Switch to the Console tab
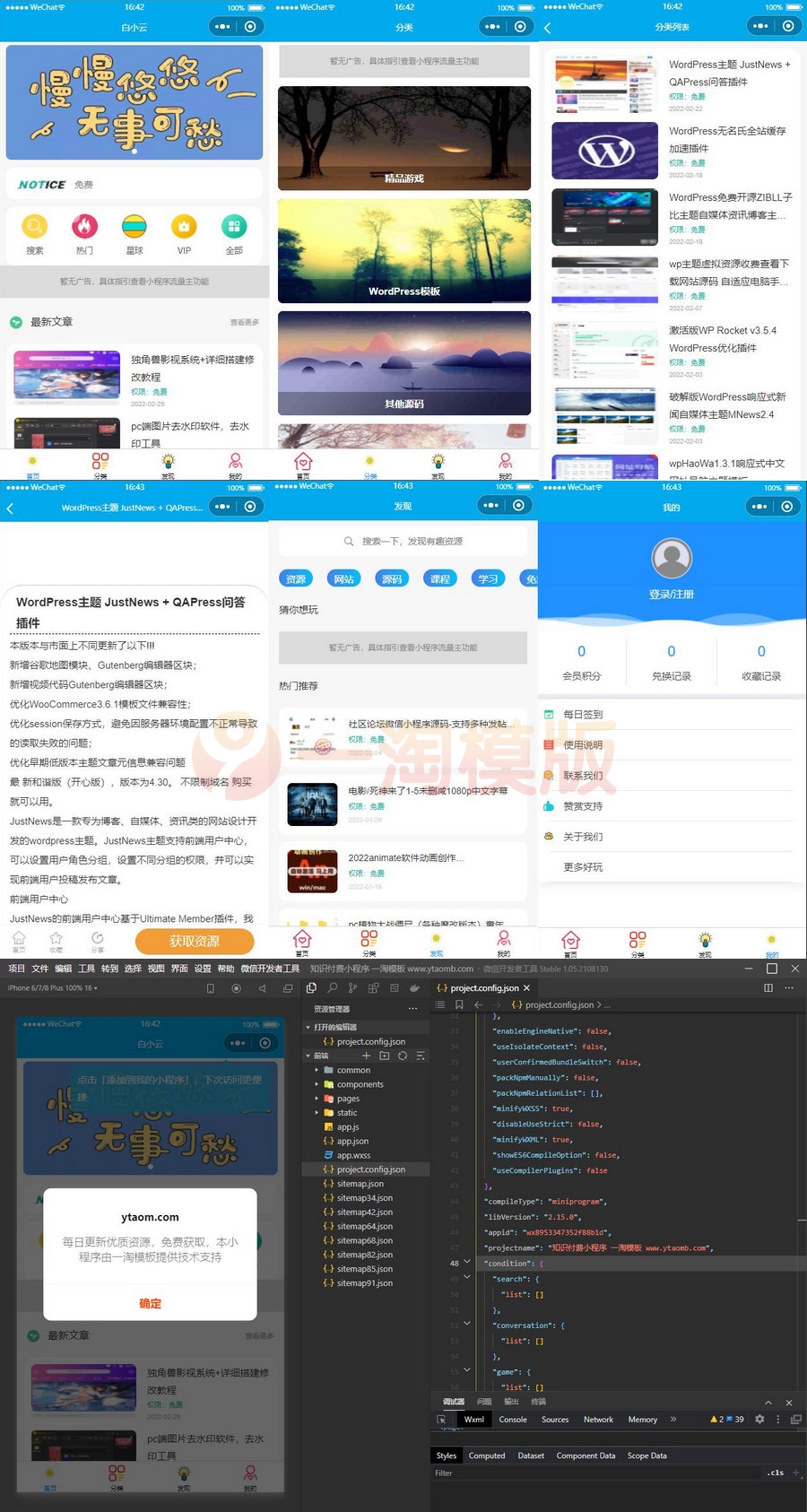This screenshot has width=807, height=1512. tap(513, 1420)
